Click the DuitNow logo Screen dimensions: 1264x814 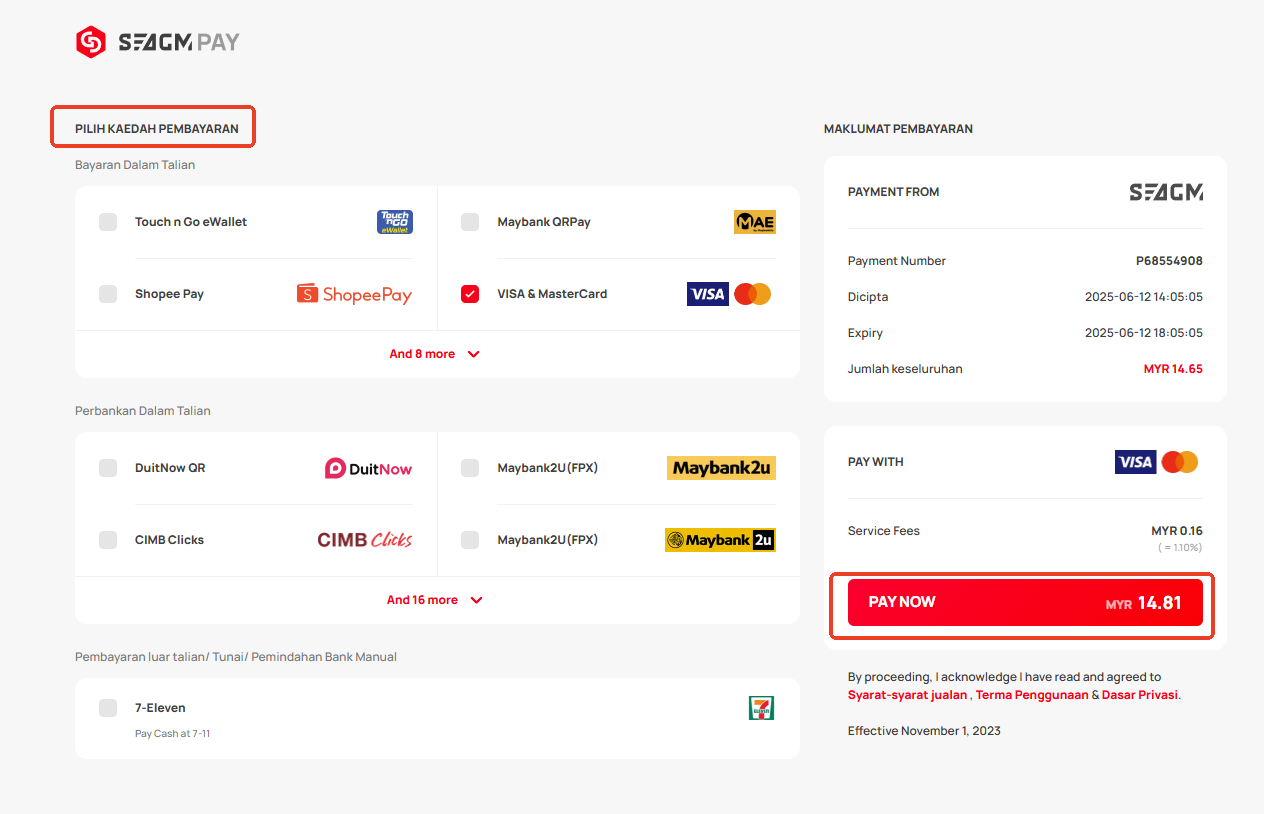368,468
